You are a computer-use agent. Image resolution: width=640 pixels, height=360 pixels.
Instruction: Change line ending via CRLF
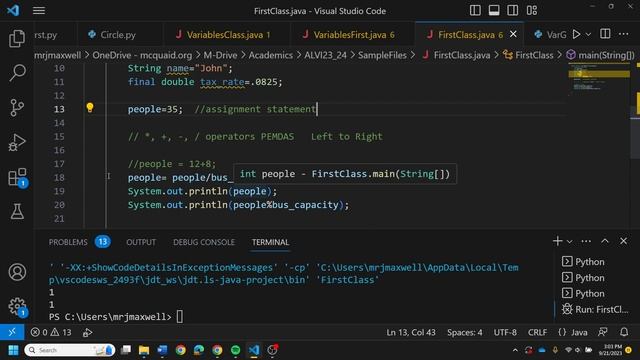point(537,332)
